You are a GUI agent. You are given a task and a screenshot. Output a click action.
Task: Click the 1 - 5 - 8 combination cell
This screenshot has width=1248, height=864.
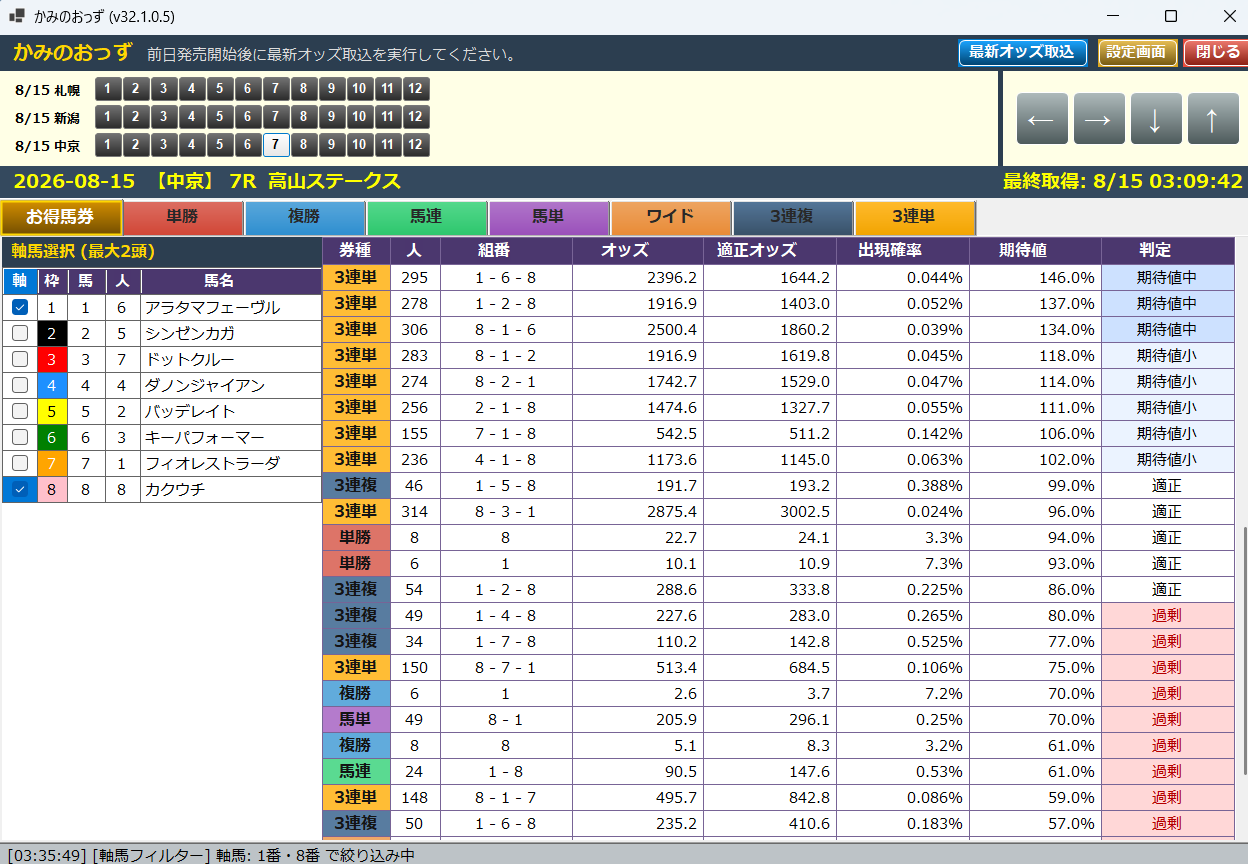point(506,486)
